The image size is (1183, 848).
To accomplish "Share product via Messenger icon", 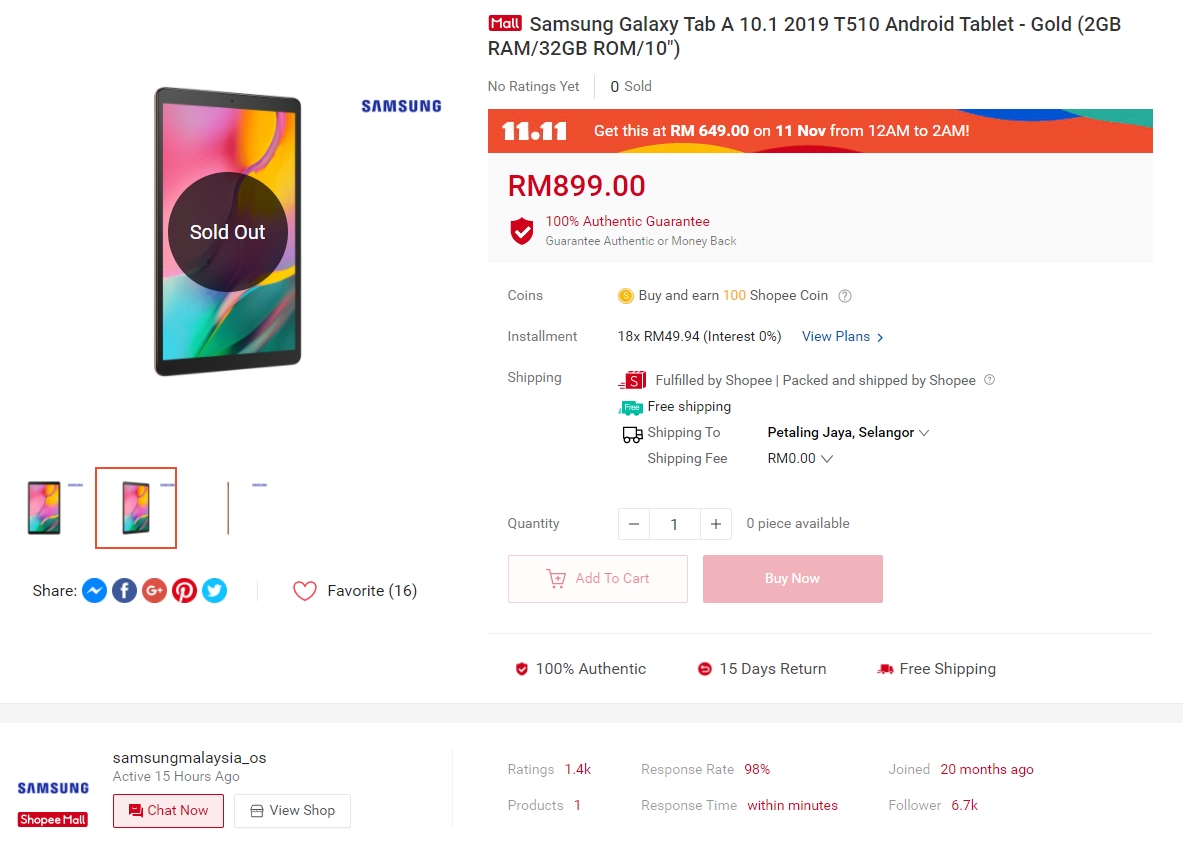I will click(x=94, y=591).
